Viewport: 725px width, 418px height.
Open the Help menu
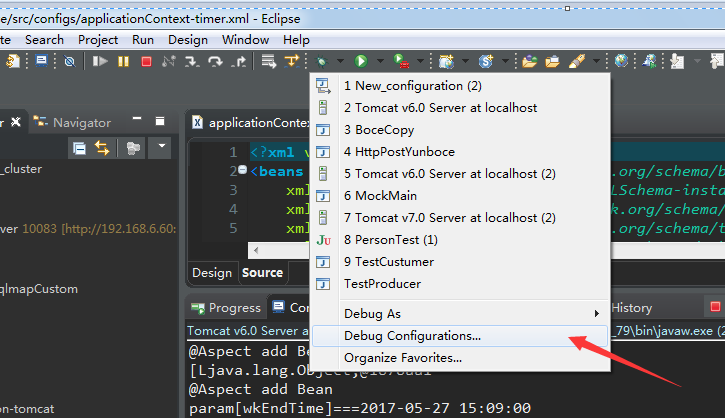pos(296,40)
